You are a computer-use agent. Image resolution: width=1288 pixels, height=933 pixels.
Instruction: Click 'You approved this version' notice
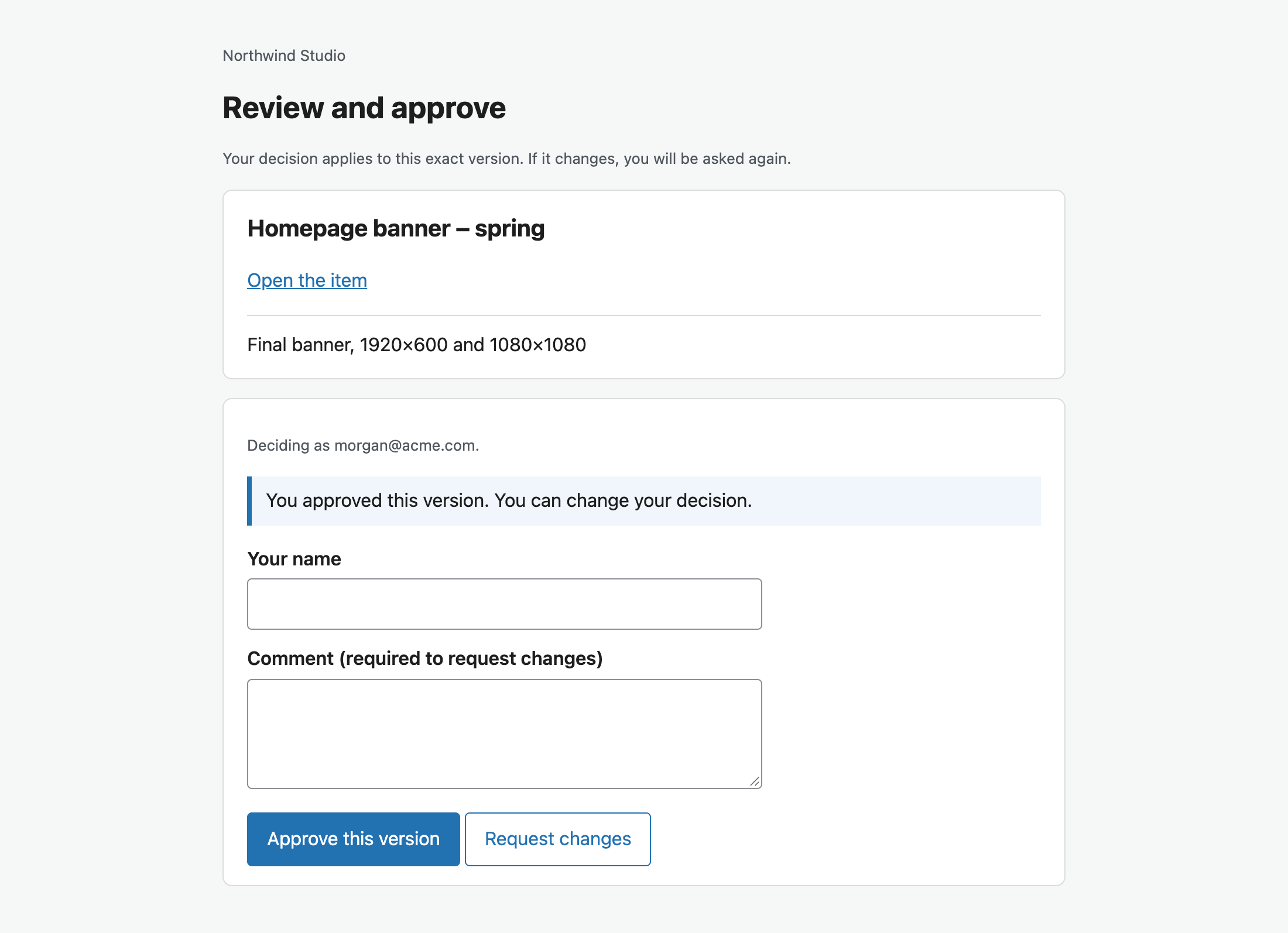click(643, 501)
